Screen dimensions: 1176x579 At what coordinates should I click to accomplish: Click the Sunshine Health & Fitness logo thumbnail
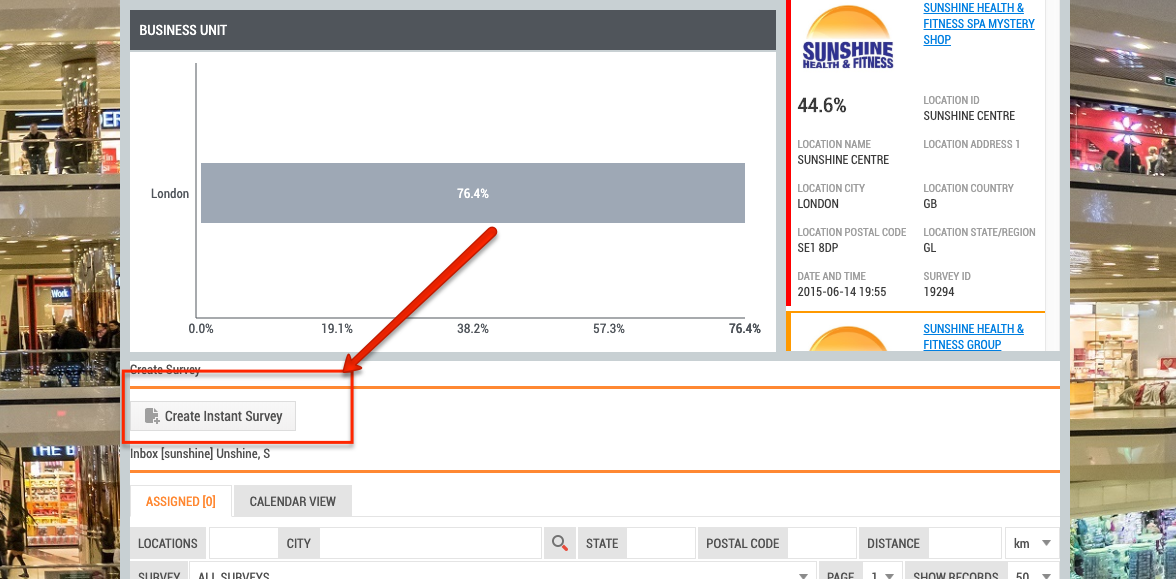coord(848,38)
